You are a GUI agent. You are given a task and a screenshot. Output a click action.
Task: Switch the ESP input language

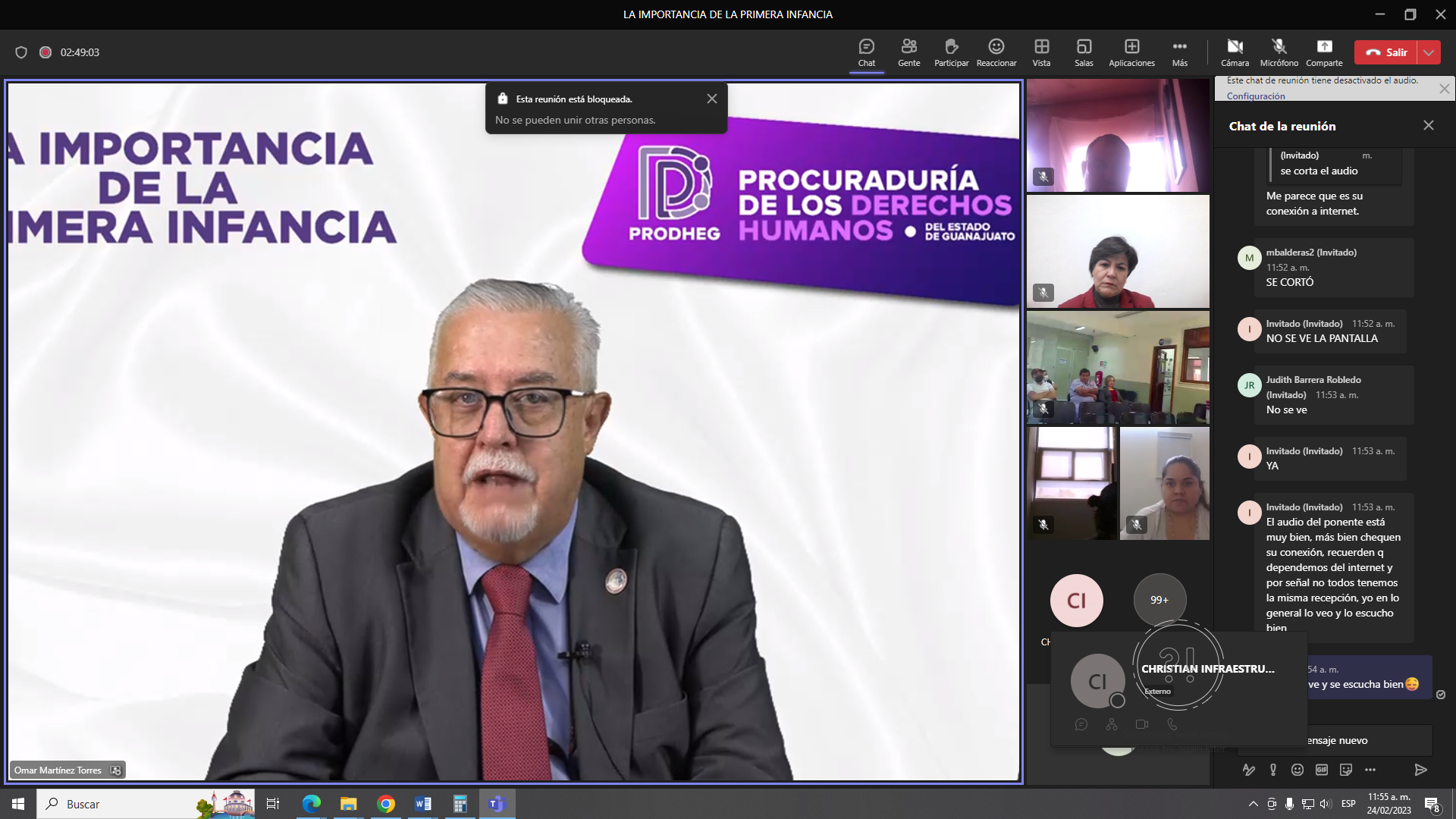pos(1348,804)
